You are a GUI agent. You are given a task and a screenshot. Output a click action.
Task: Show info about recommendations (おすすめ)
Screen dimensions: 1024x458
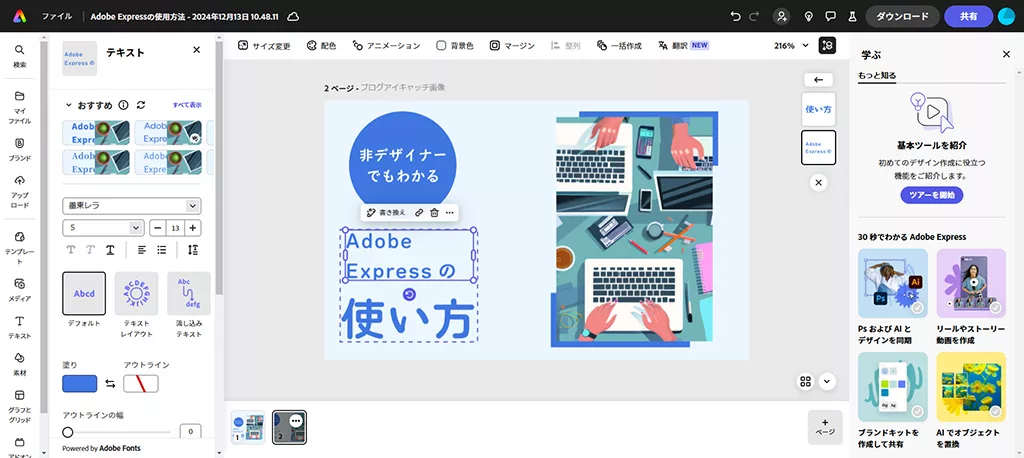(x=123, y=105)
